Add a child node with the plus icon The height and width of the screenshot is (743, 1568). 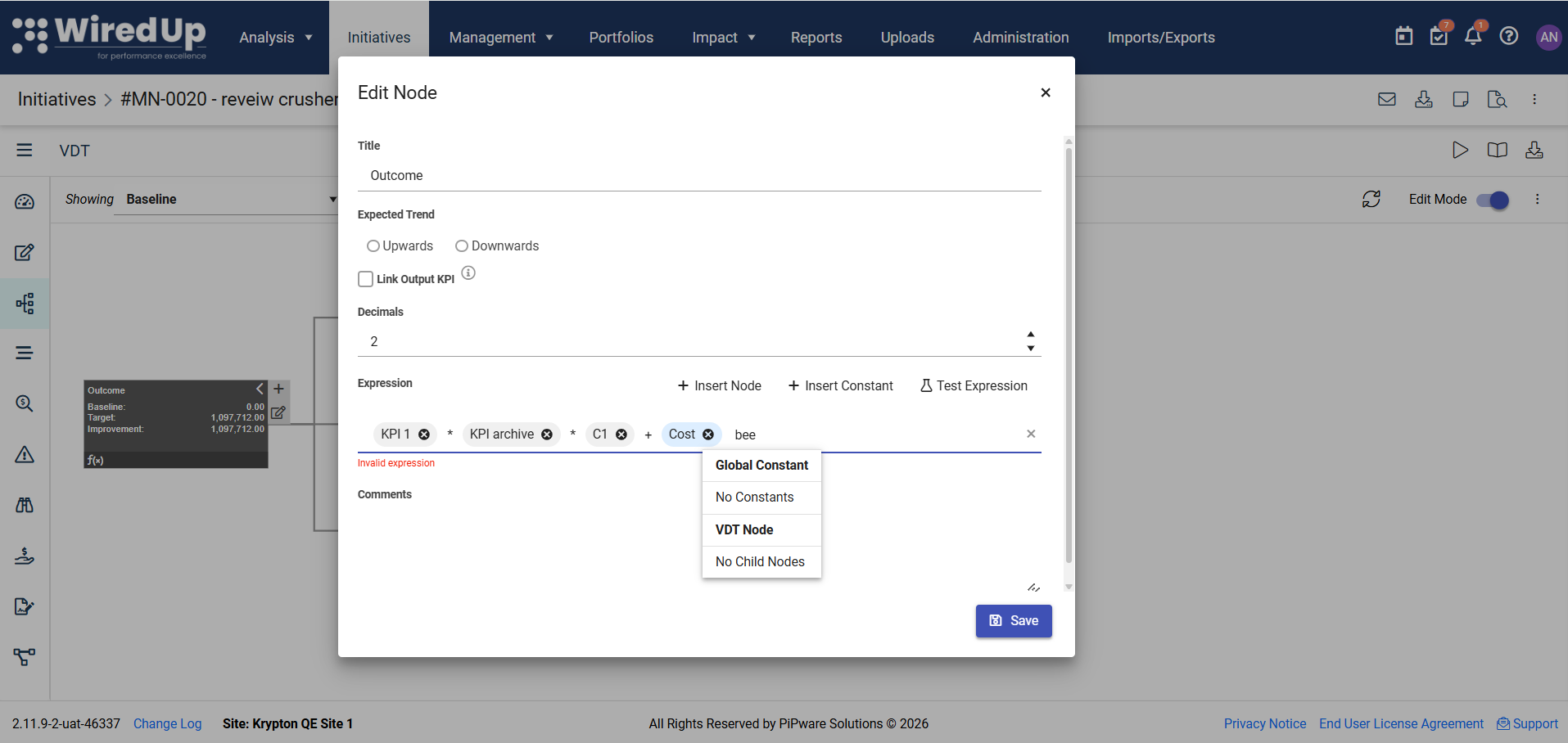278,389
